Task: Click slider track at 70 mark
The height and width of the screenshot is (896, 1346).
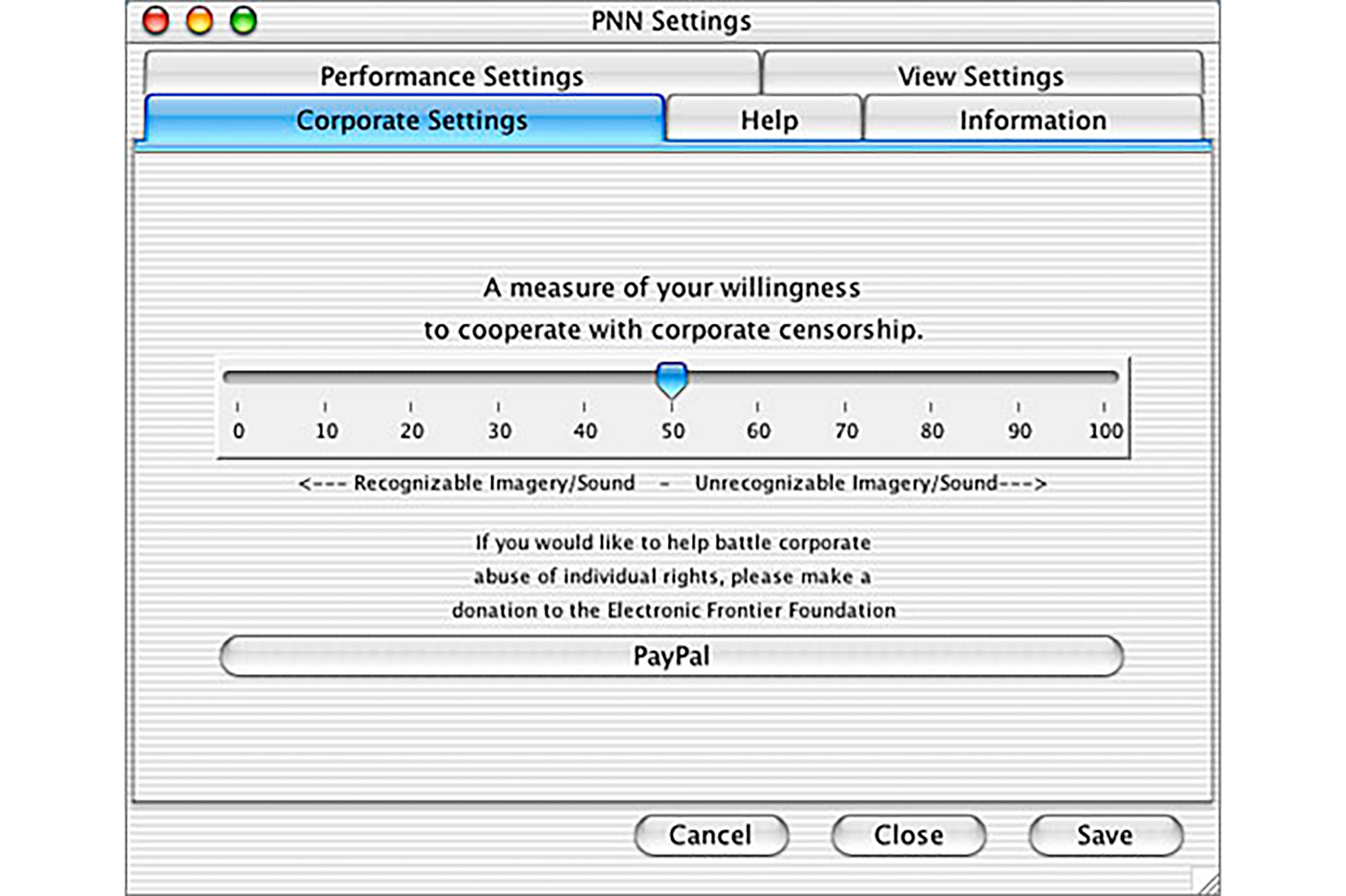Action: 845,377
